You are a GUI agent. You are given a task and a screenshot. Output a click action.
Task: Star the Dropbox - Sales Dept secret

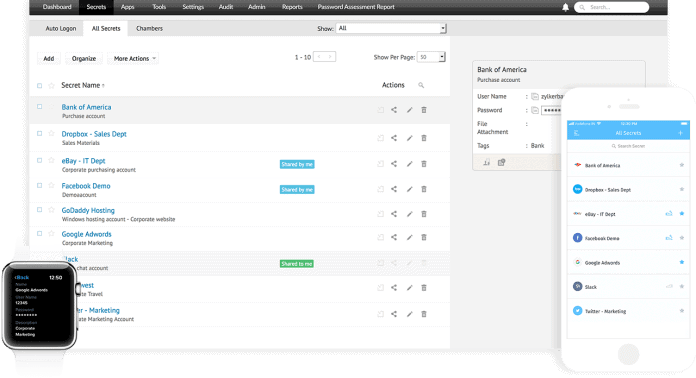pos(51,134)
